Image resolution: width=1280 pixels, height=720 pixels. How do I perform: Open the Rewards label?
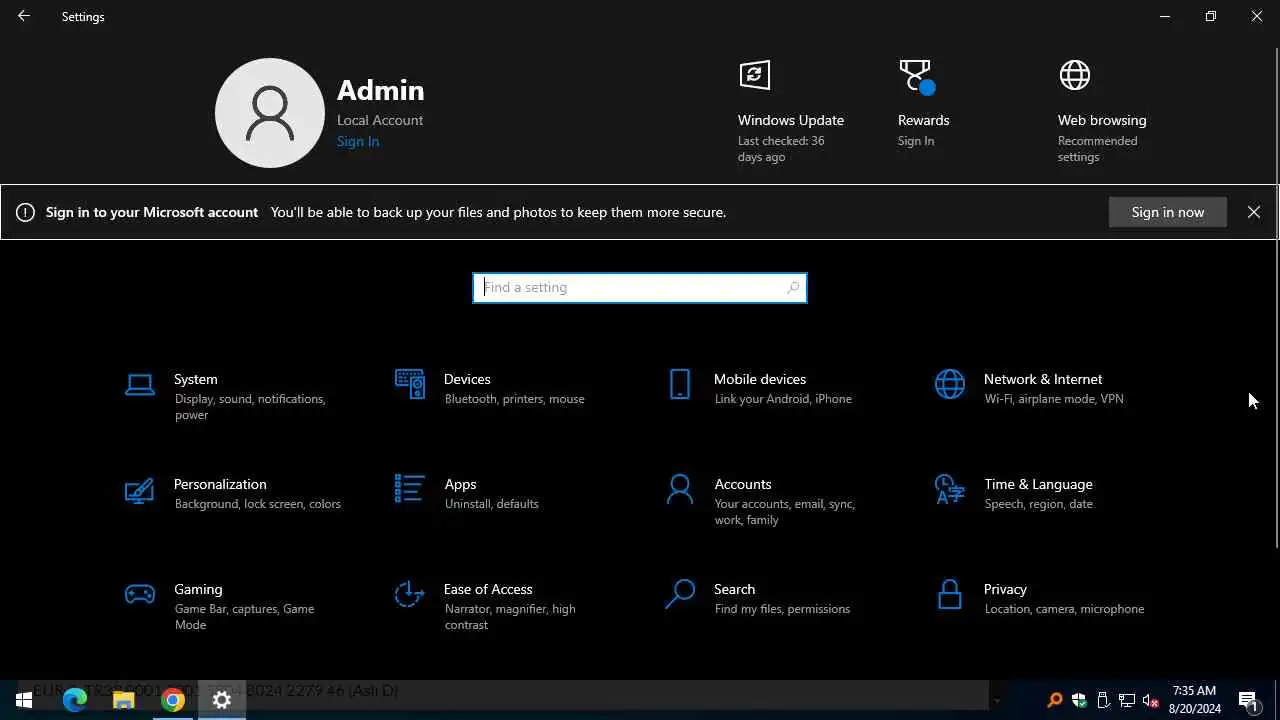pos(924,120)
